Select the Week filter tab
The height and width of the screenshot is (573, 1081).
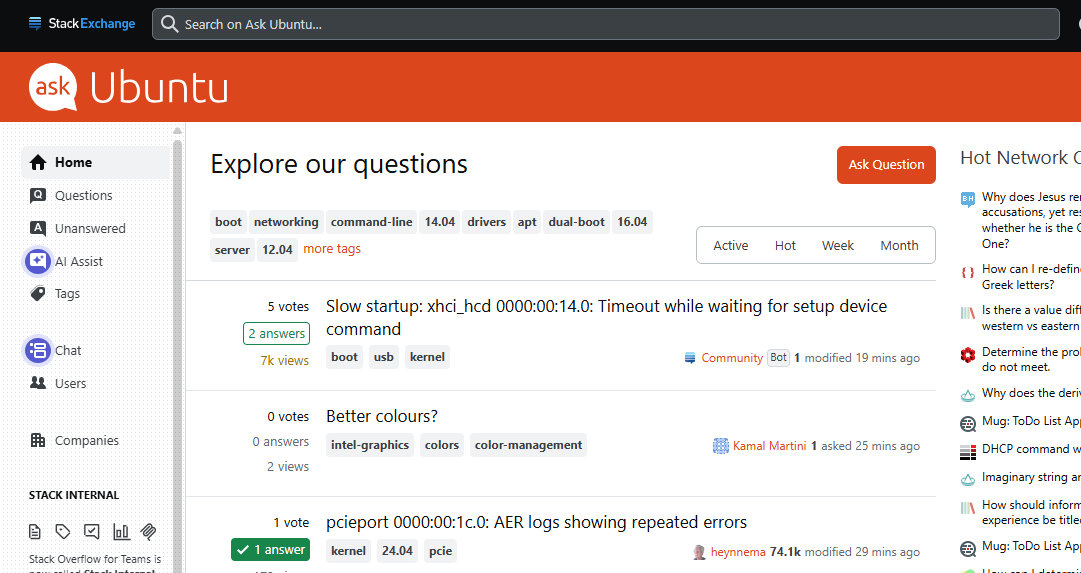pyautogui.click(x=838, y=245)
